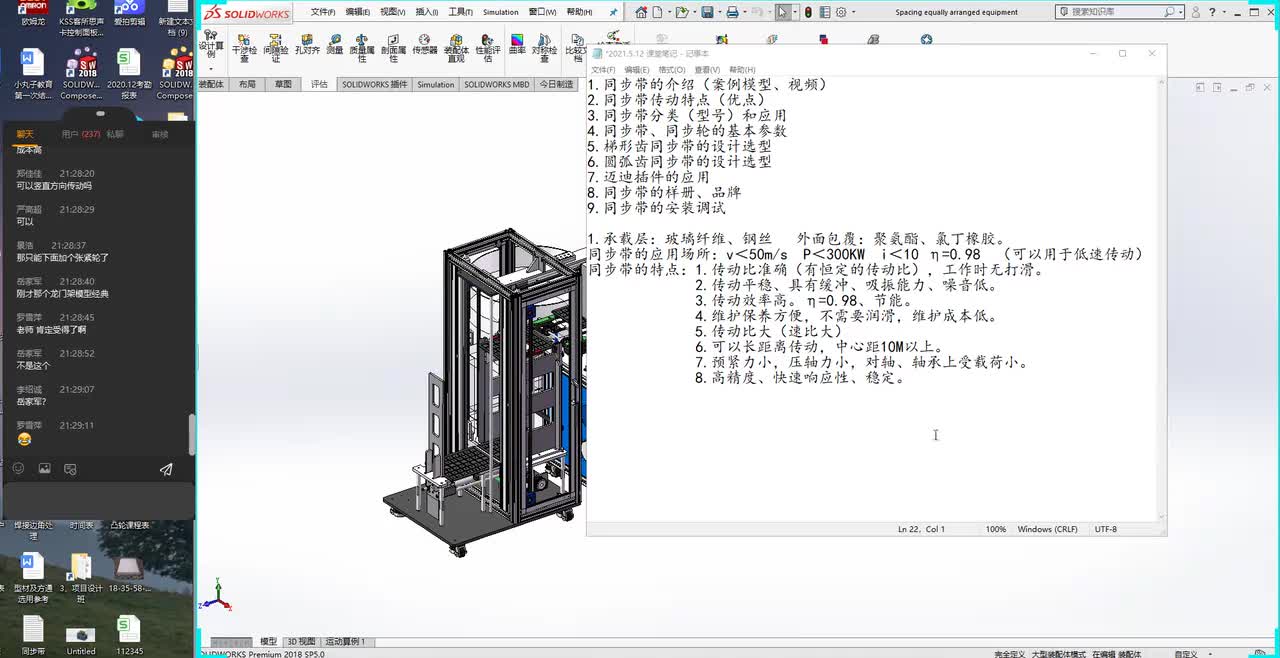Screen dimensions: 1280x658
Task: Open Performance Evaluation (性能评估)
Action: [488, 49]
